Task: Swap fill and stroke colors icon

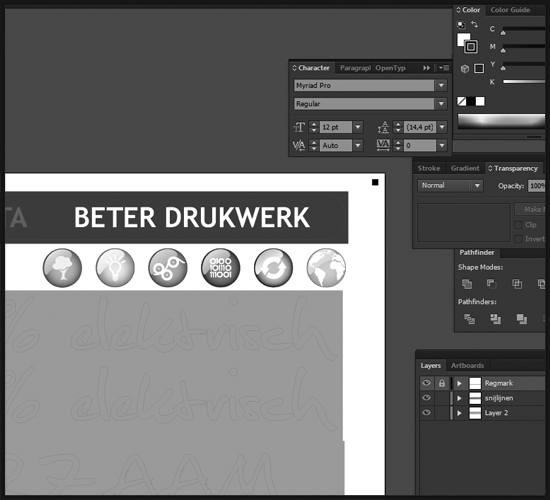Action: [x=475, y=24]
